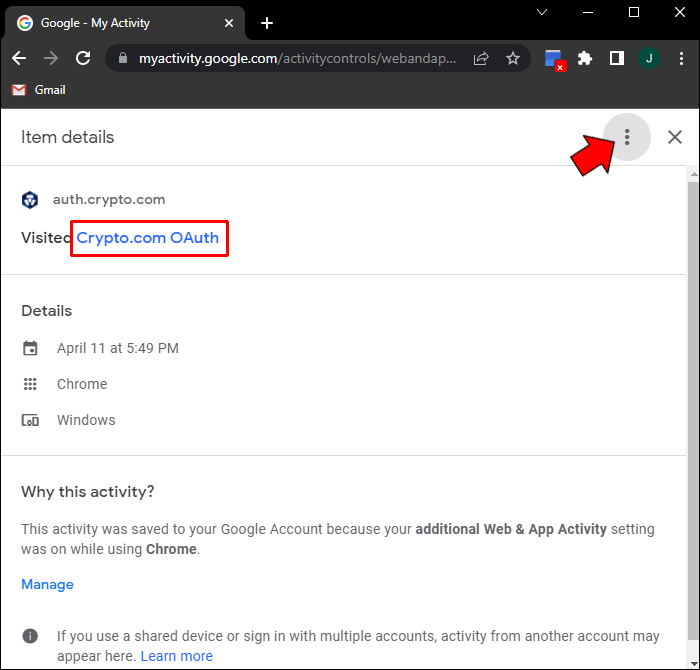The height and width of the screenshot is (670, 700).
Task: Select the Google - My Activity tab
Action: click(x=125, y=23)
